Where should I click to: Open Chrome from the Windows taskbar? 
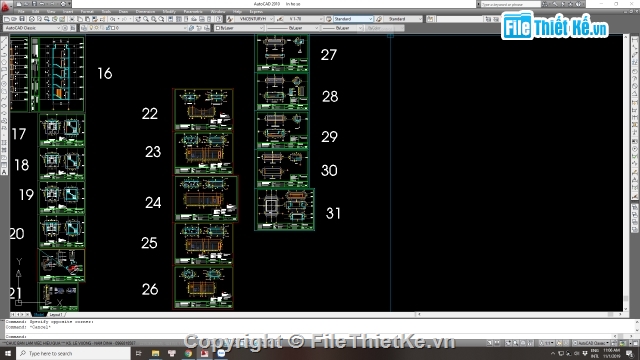188,353
